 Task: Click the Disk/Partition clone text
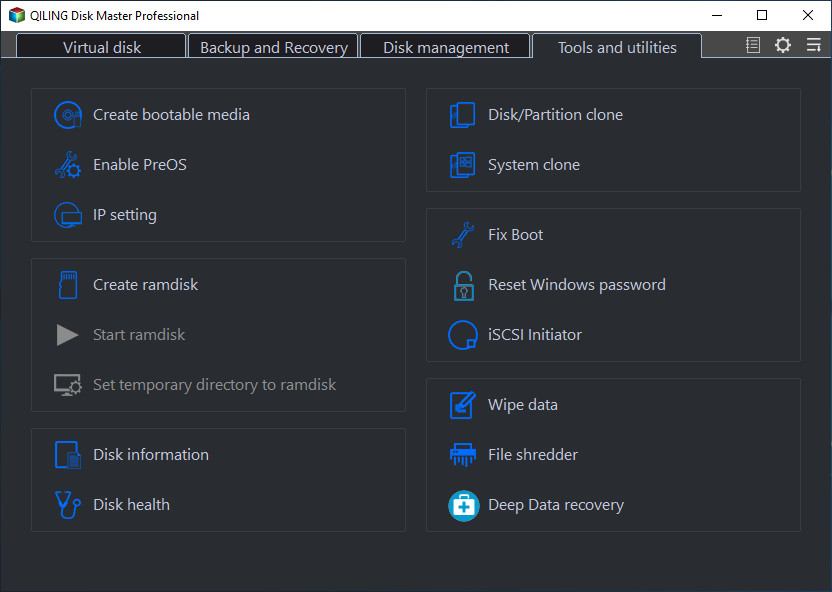(x=556, y=115)
